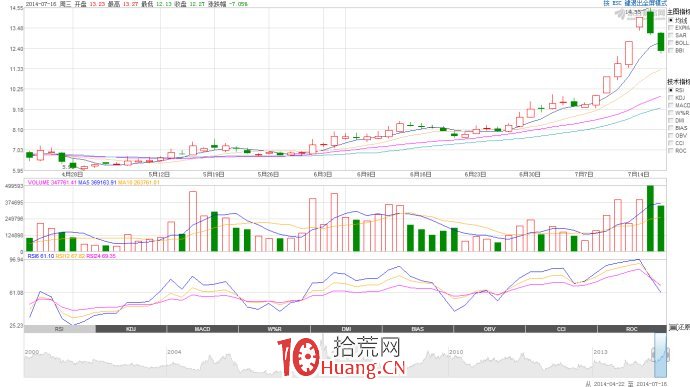Select the KDJ radio in technical indicators

pyautogui.click(x=671, y=98)
